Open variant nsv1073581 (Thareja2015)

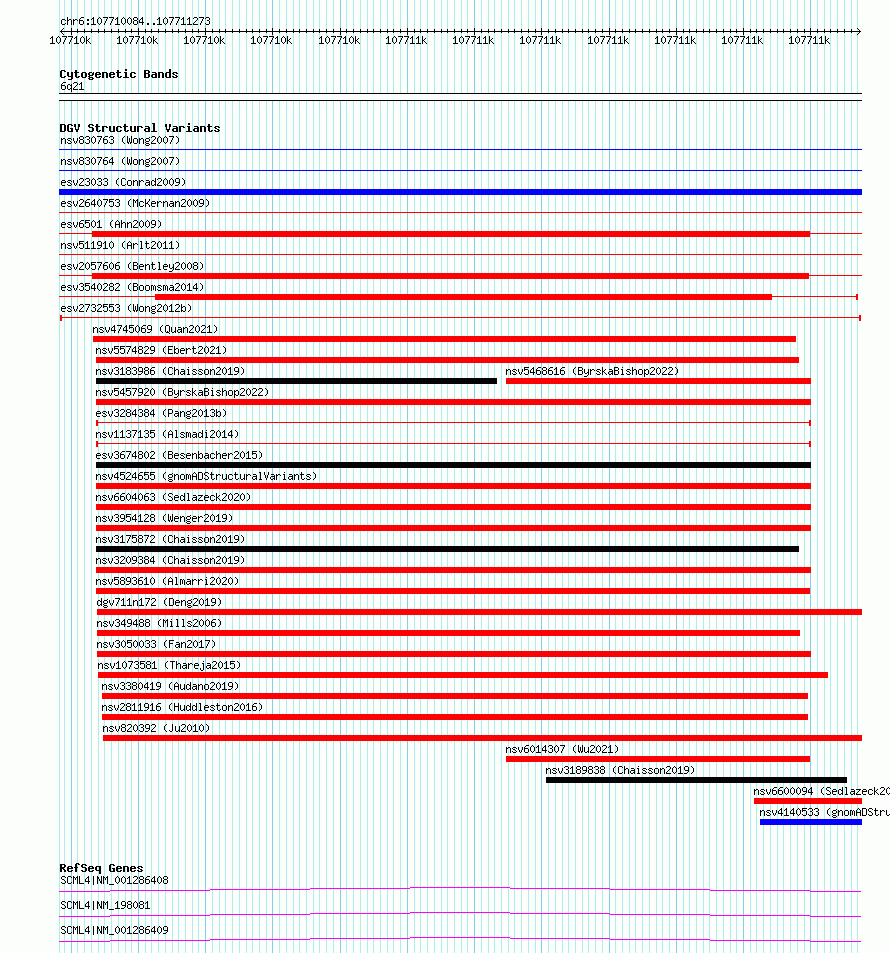[170, 666]
